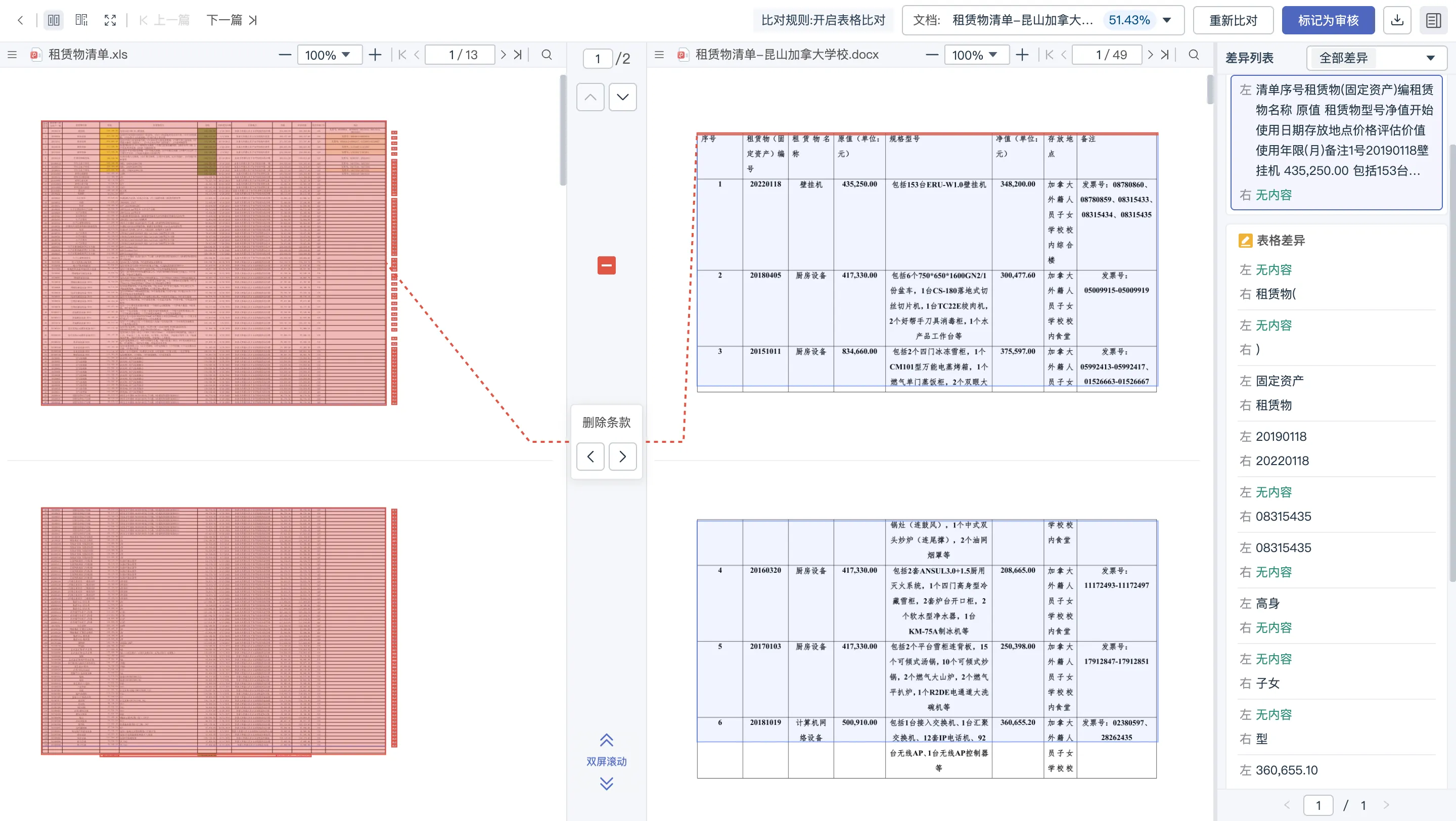Click the right arrow under 删除条款
This screenshot has width=1456, height=821.
click(x=622, y=457)
